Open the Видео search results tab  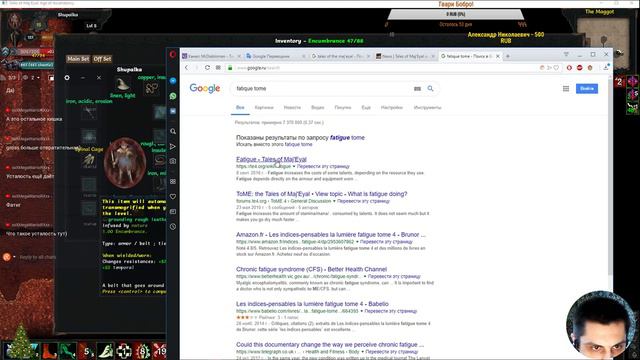(x=318, y=108)
